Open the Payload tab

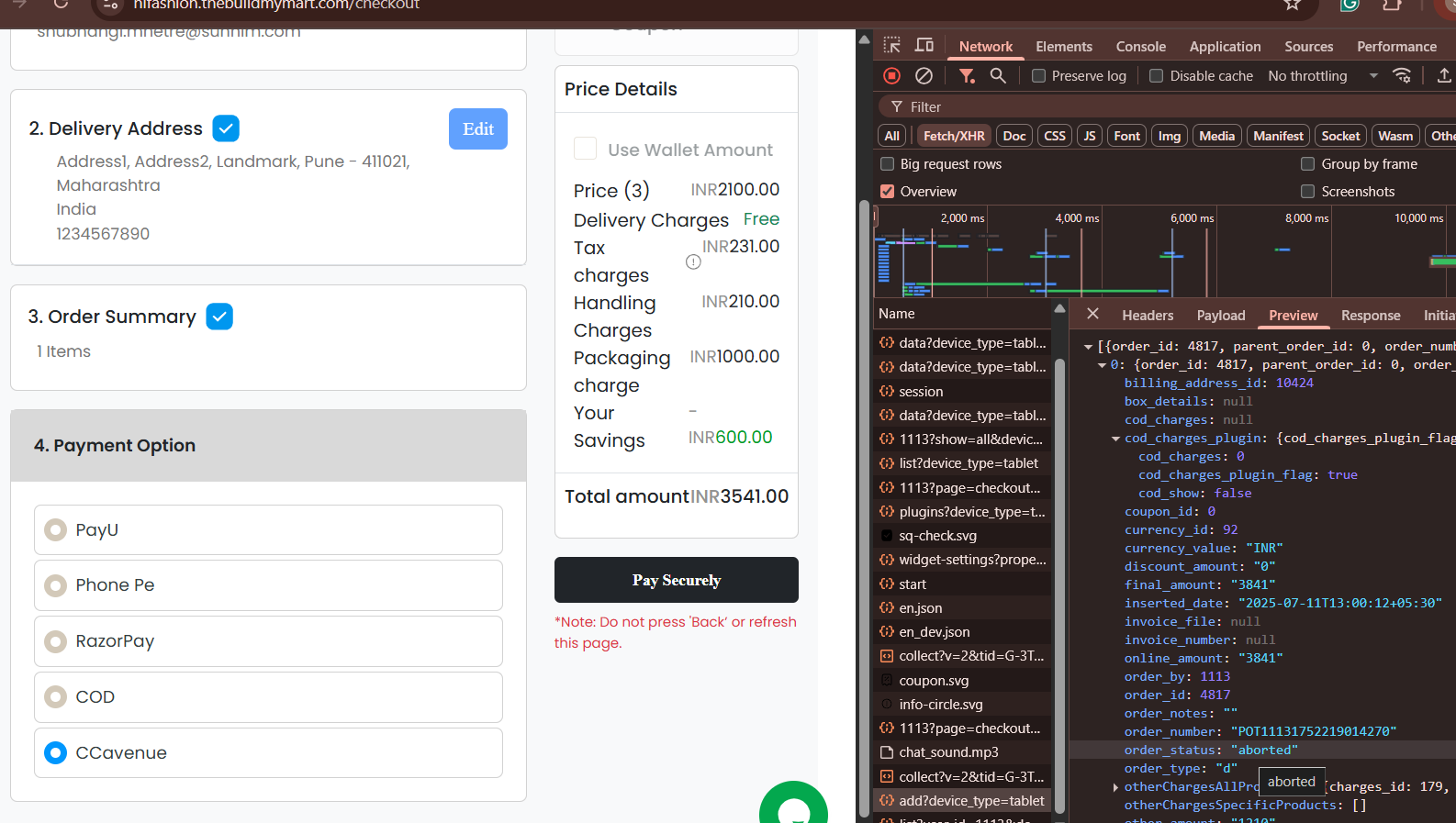point(1221,316)
